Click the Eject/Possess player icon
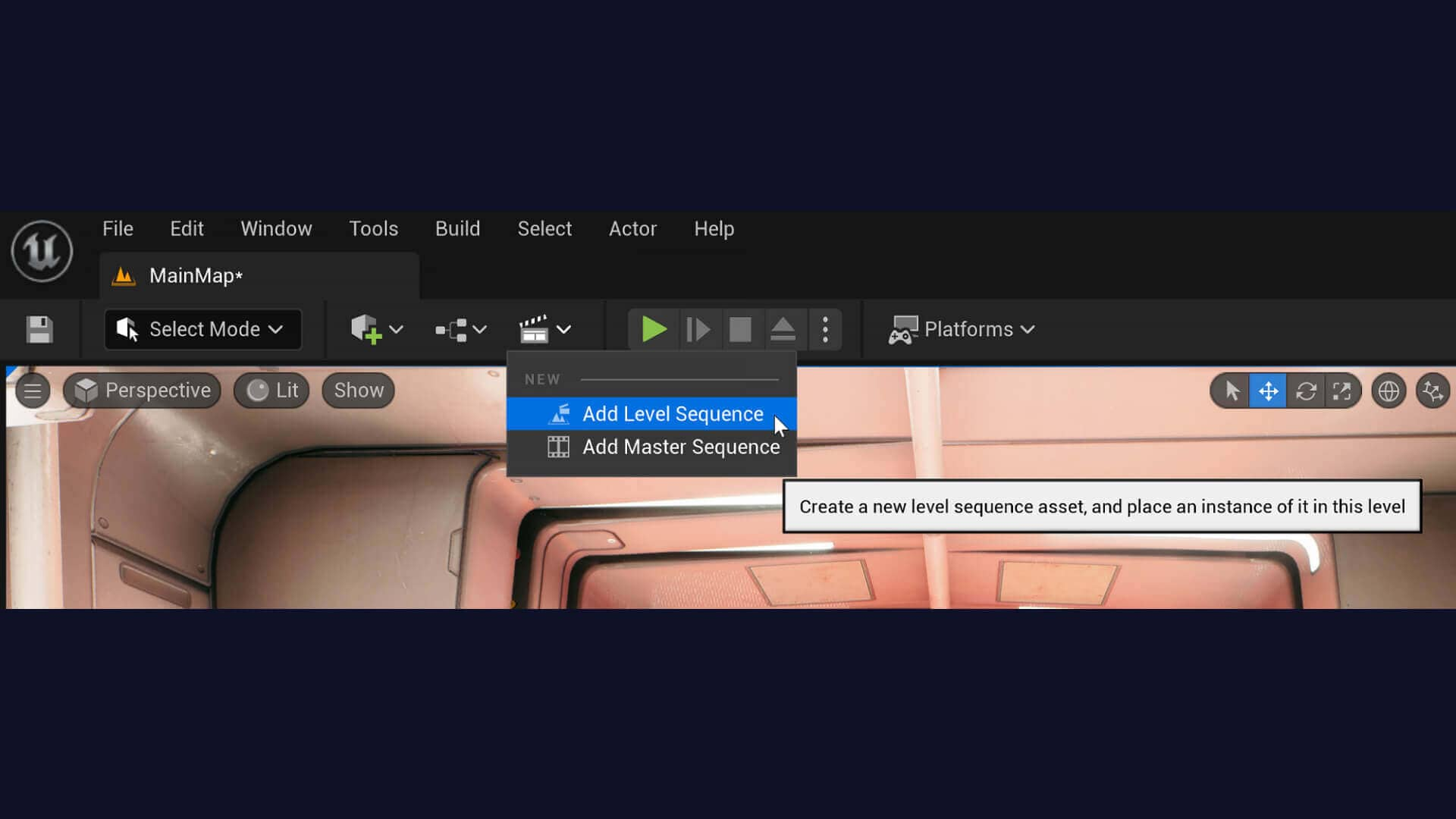The image size is (1456, 819). (783, 328)
